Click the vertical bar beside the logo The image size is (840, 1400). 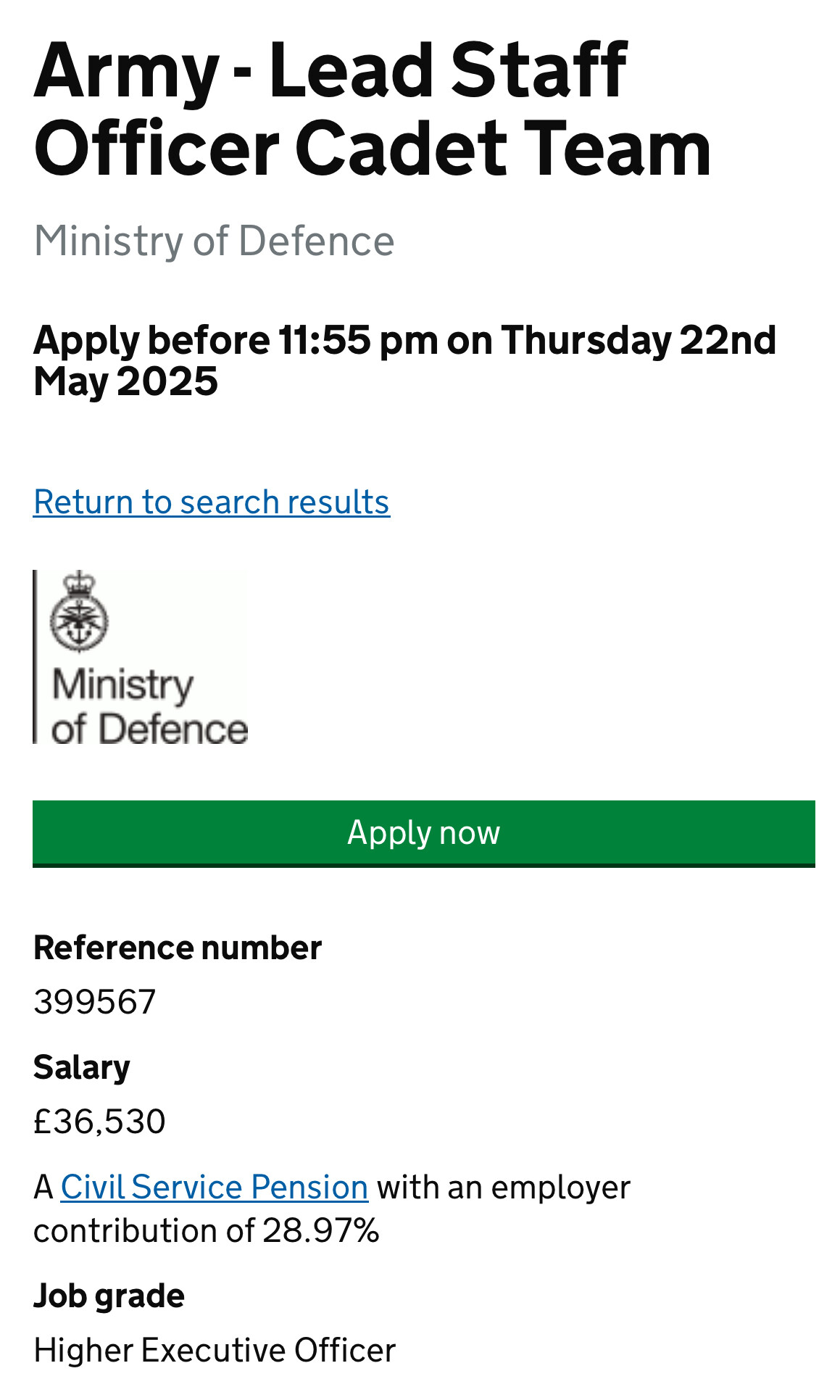[x=35, y=657]
